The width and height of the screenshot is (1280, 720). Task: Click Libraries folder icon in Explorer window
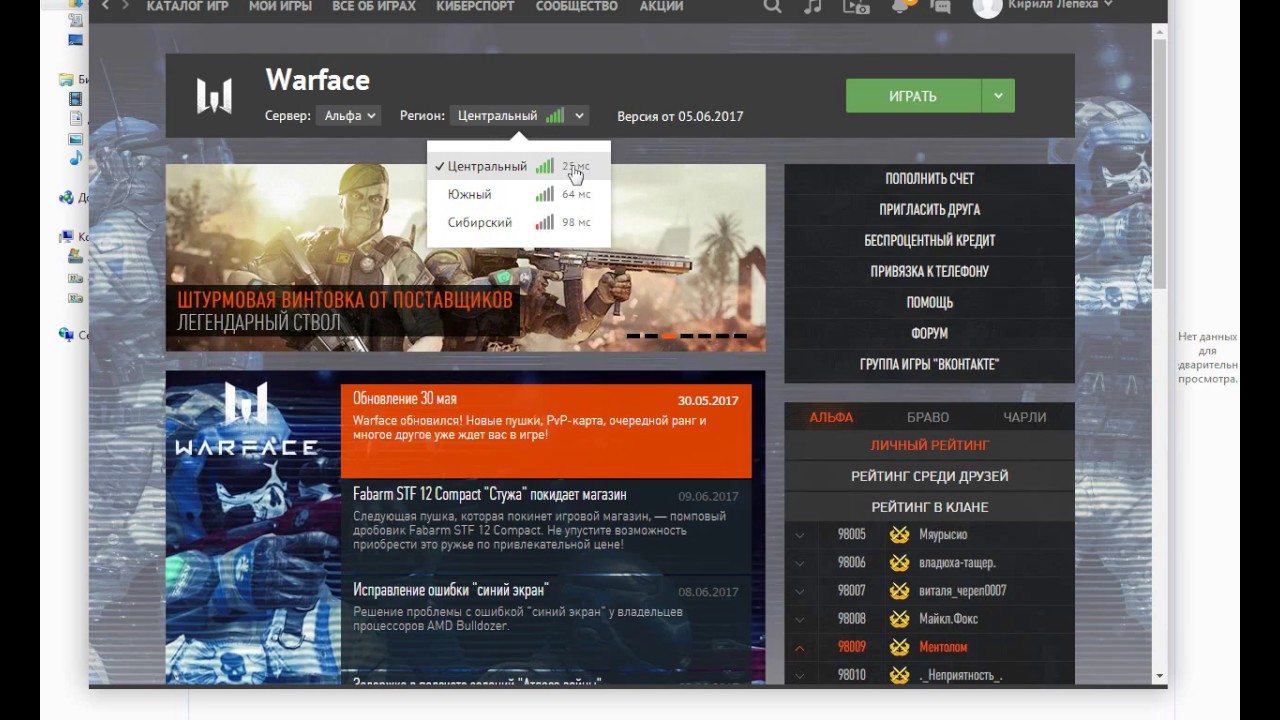(66, 80)
